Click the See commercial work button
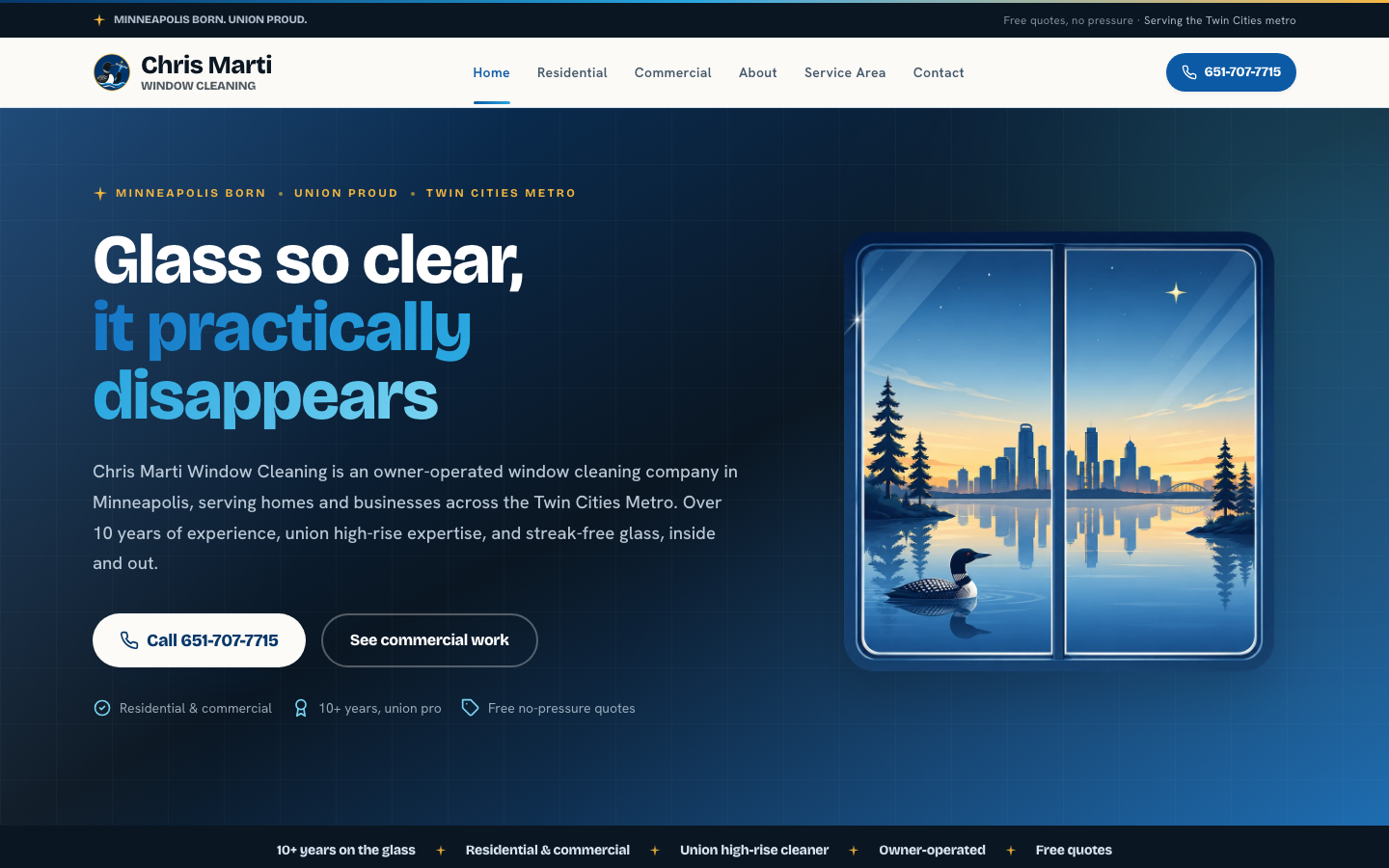1389x868 pixels. [429, 640]
